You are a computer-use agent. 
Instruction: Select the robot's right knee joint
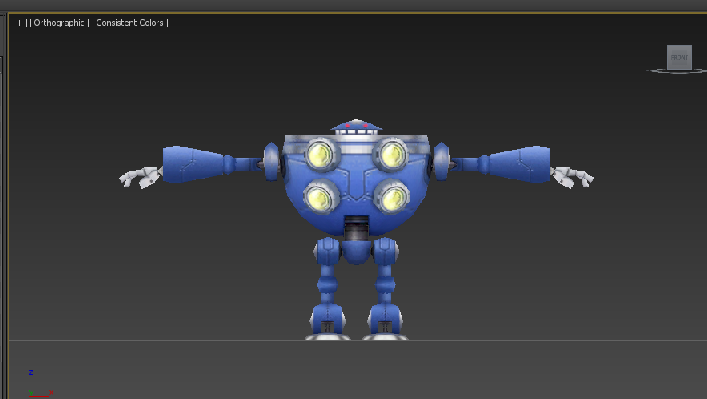coord(385,285)
